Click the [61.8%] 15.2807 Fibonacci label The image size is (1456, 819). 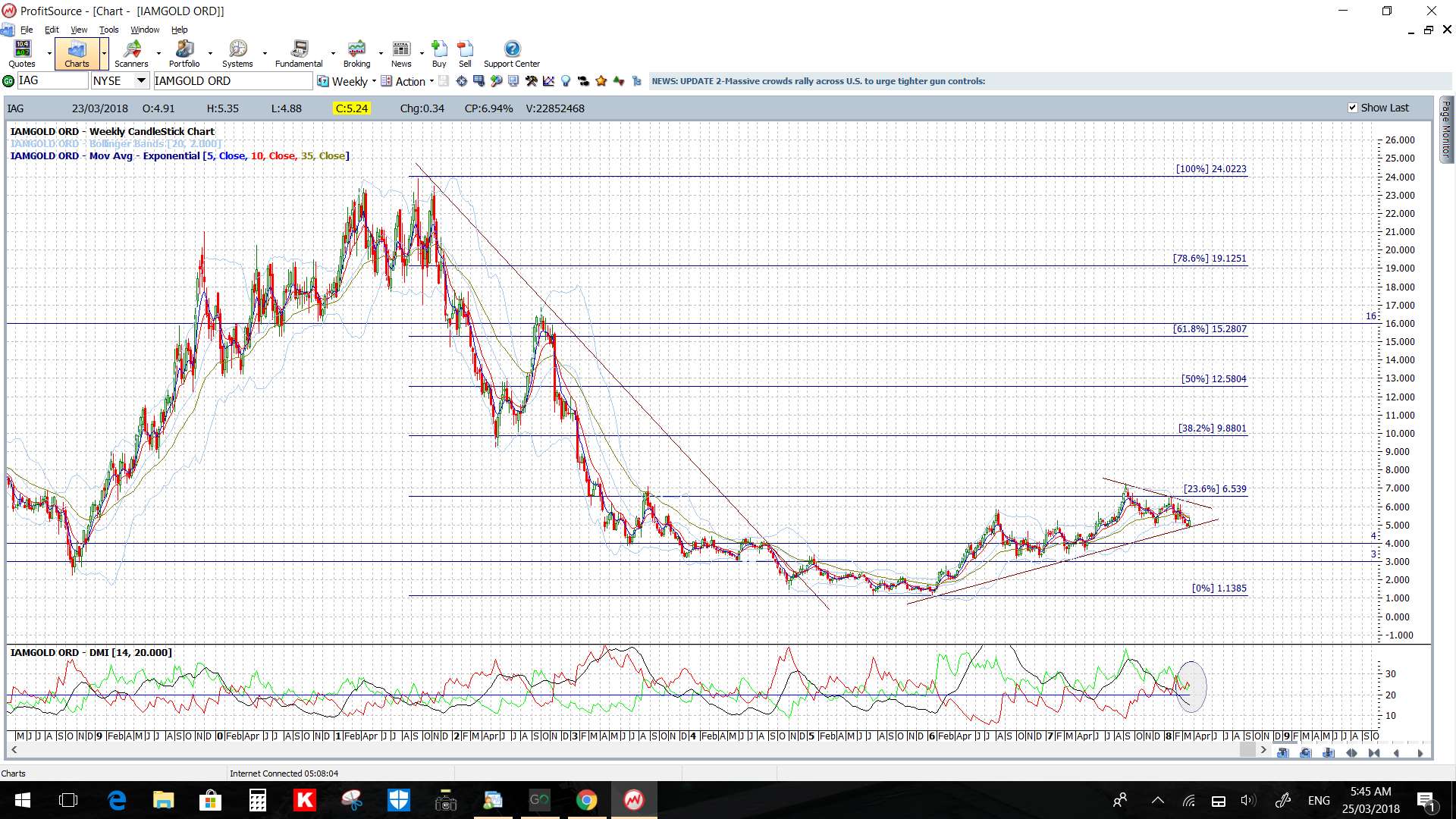click(1210, 329)
